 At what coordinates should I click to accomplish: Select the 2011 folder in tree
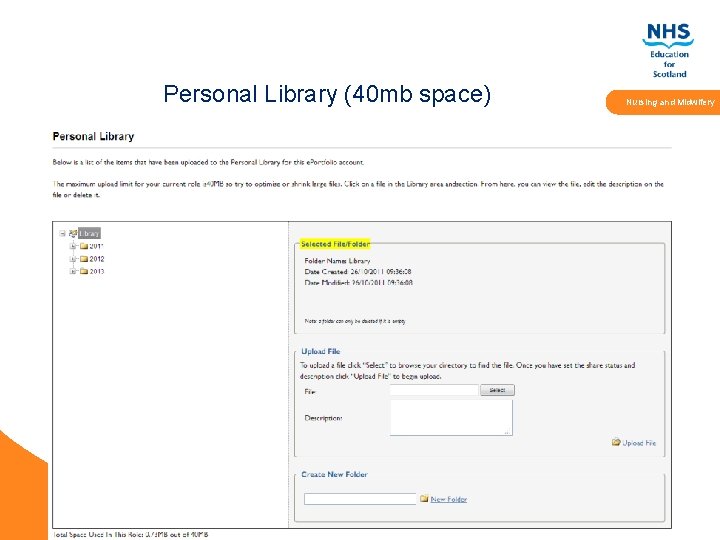coord(96,246)
